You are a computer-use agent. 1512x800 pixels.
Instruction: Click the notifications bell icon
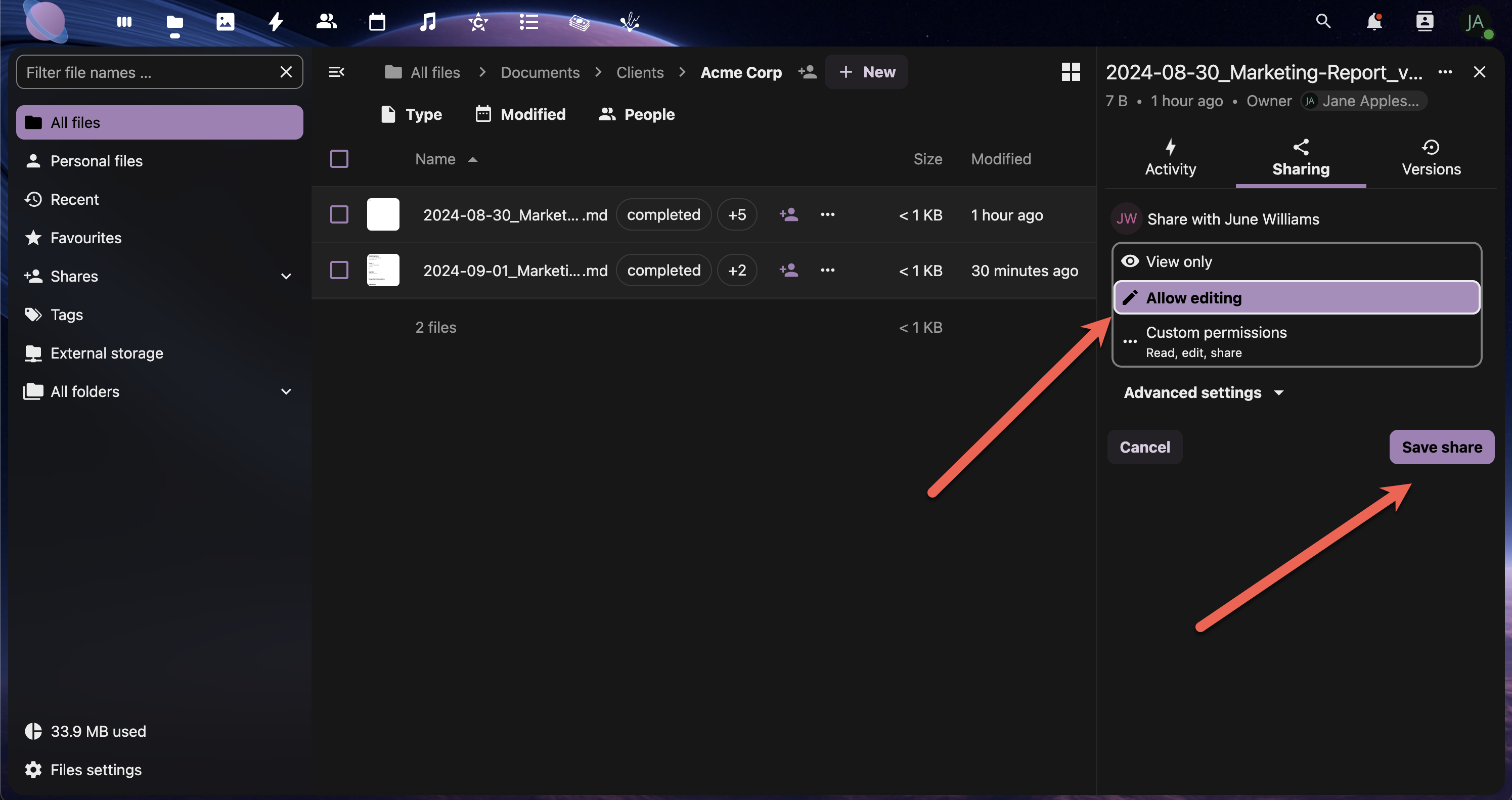1373,22
